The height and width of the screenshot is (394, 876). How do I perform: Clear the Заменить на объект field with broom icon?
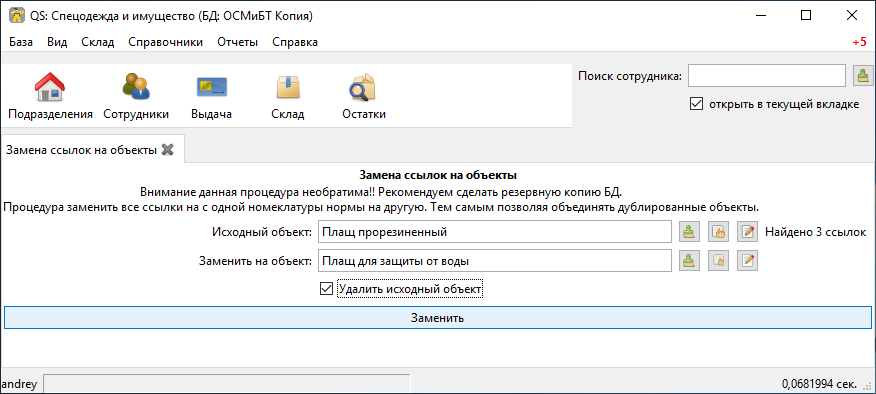point(689,260)
